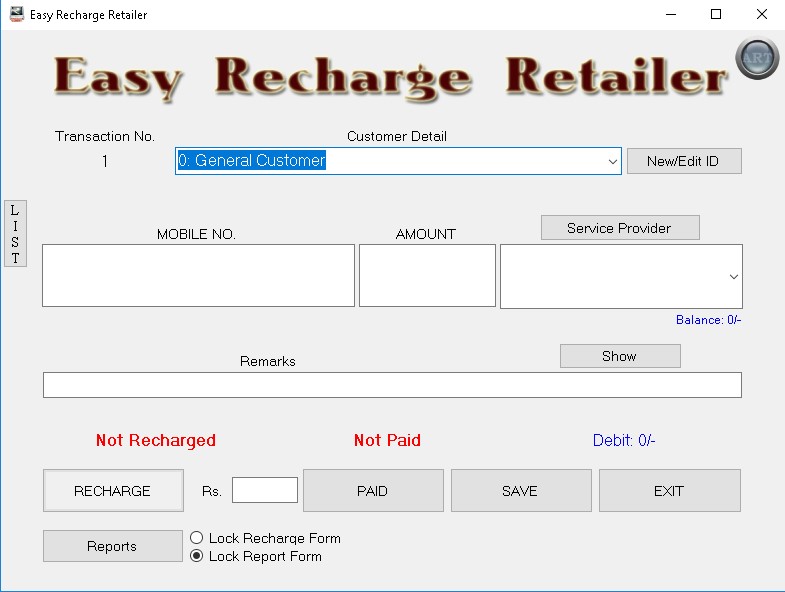Focus the AMOUNT input field
Screen dimensions: 785x592
tap(427, 275)
